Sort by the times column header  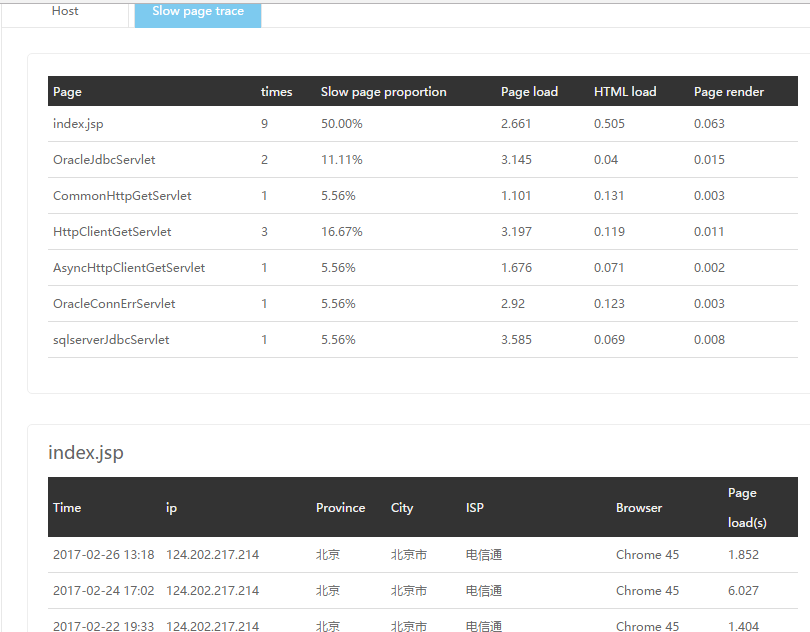276,92
